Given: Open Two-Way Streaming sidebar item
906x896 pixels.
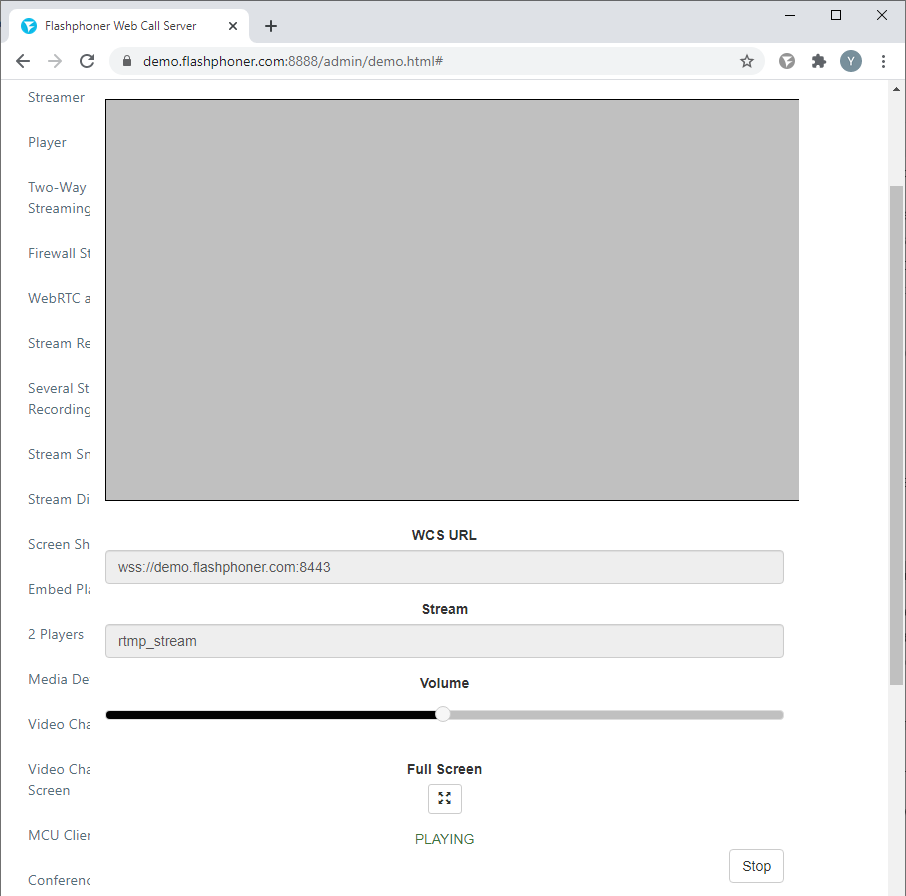Looking at the screenshot, I should [x=58, y=198].
